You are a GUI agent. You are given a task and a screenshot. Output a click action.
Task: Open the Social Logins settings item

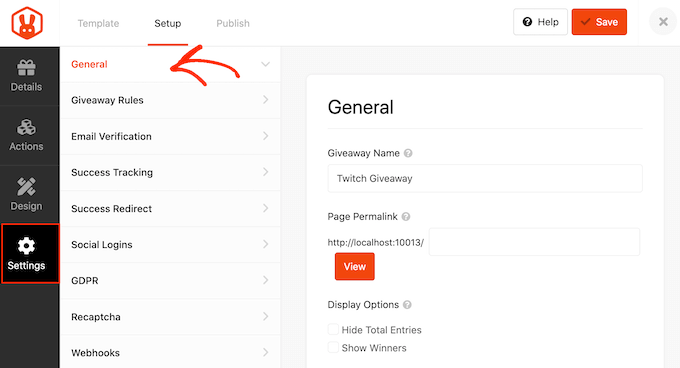click(x=170, y=244)
